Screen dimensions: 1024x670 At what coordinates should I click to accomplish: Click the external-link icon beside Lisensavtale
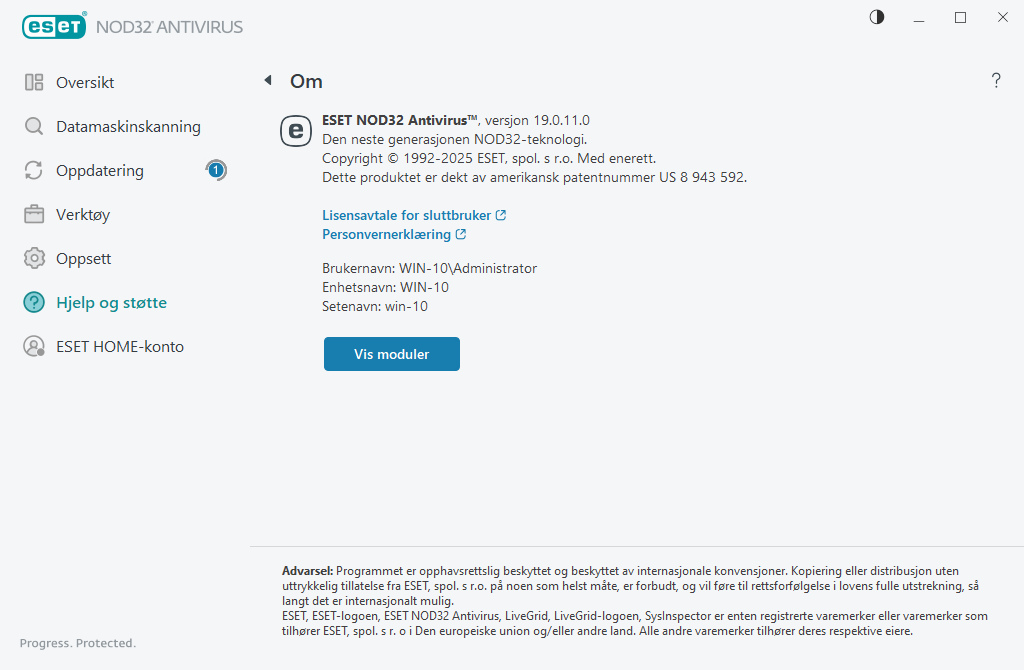[x=502, y=214]
